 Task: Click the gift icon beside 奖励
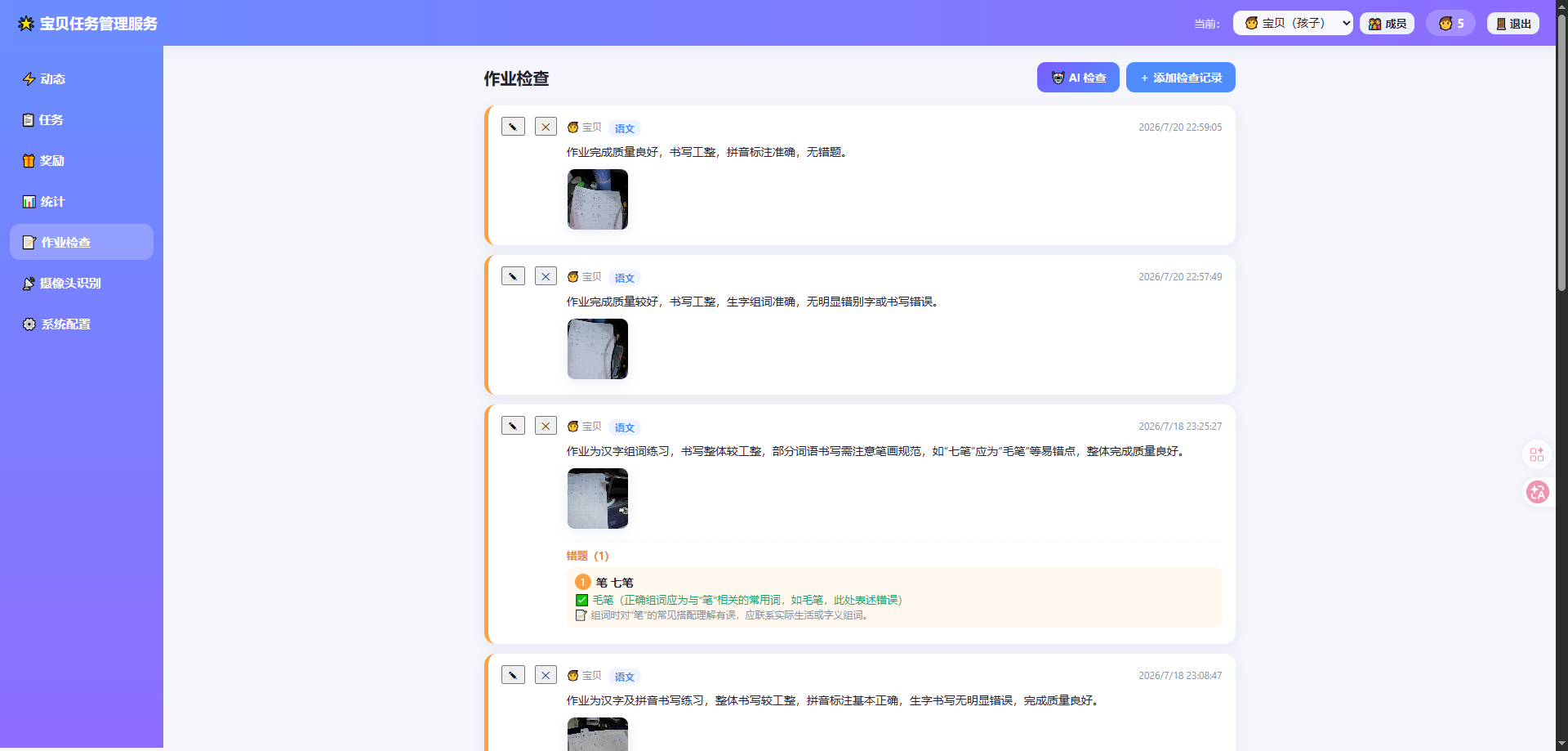click(x=29, y=161)
